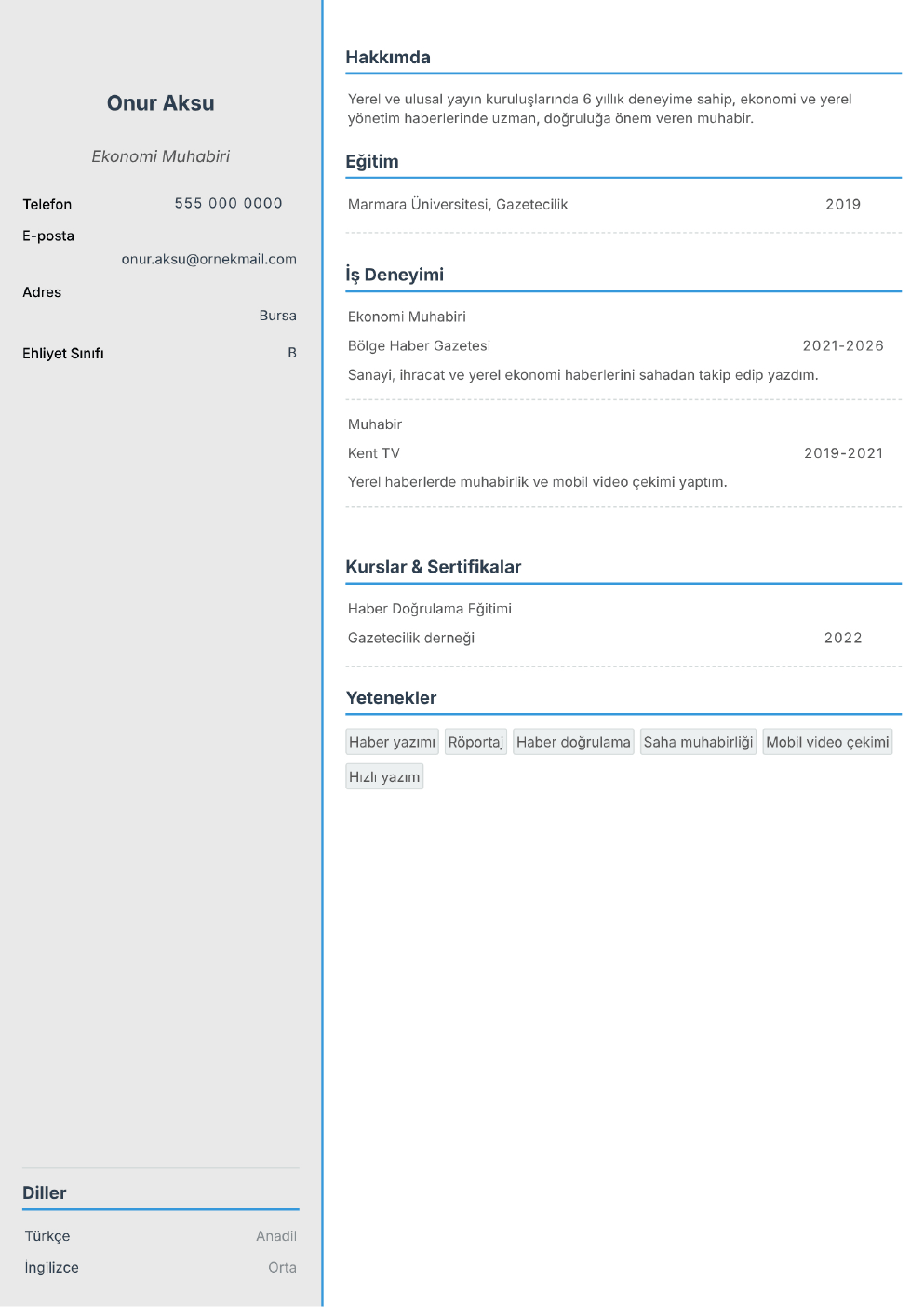Screen dimensions: 924x1307
Task: Select the language "İngilizce"
Action: pyautogui.click(x=52, y=1268)
